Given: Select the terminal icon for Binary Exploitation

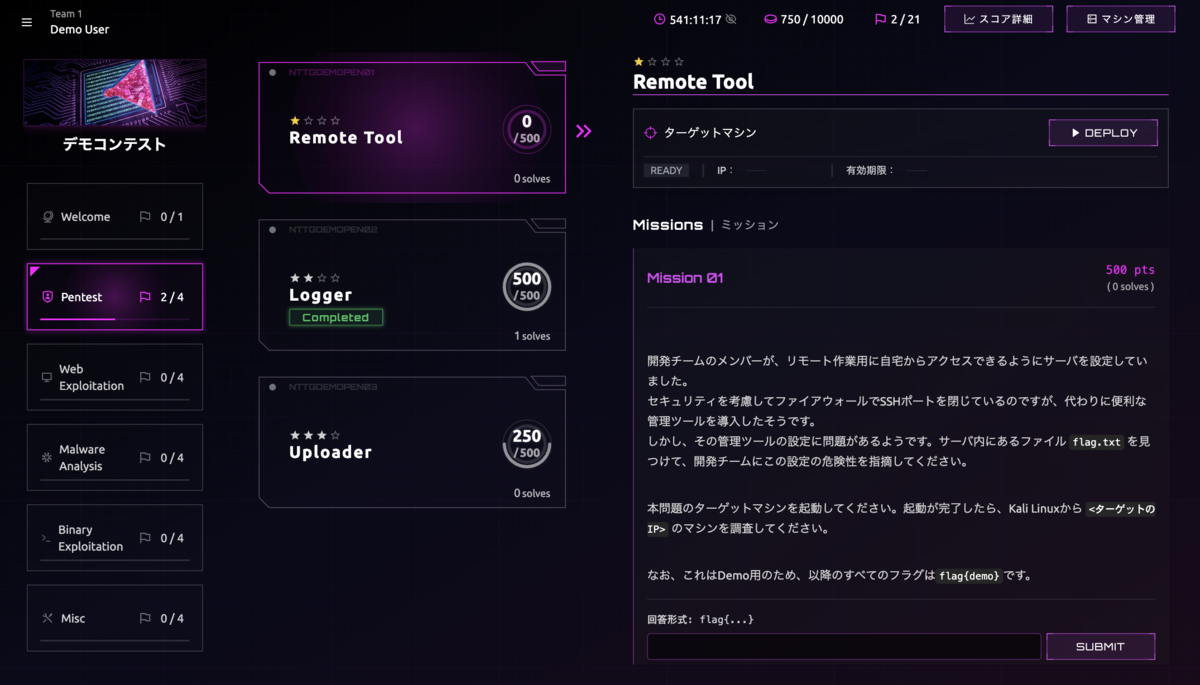Looking at the screenshot, I should click(x=48, y=537).
